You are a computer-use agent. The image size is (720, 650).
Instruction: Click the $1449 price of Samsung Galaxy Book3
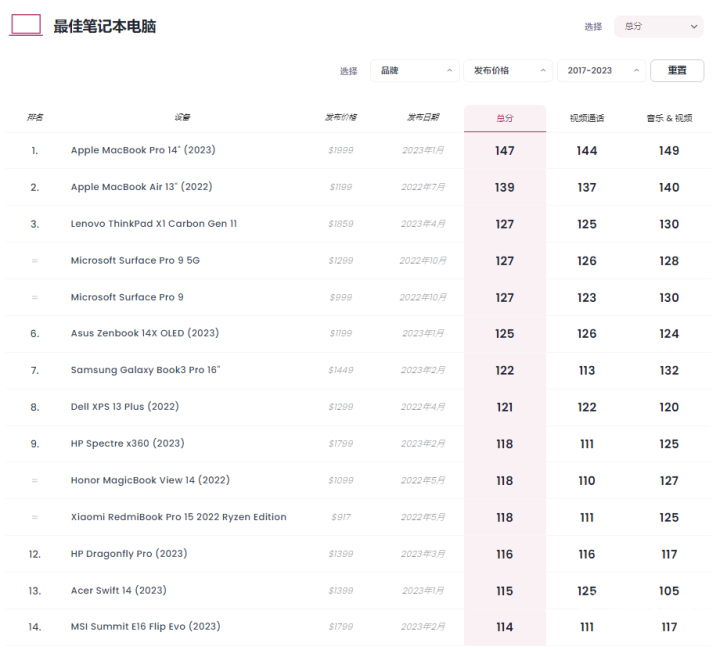tap(341, 370)
